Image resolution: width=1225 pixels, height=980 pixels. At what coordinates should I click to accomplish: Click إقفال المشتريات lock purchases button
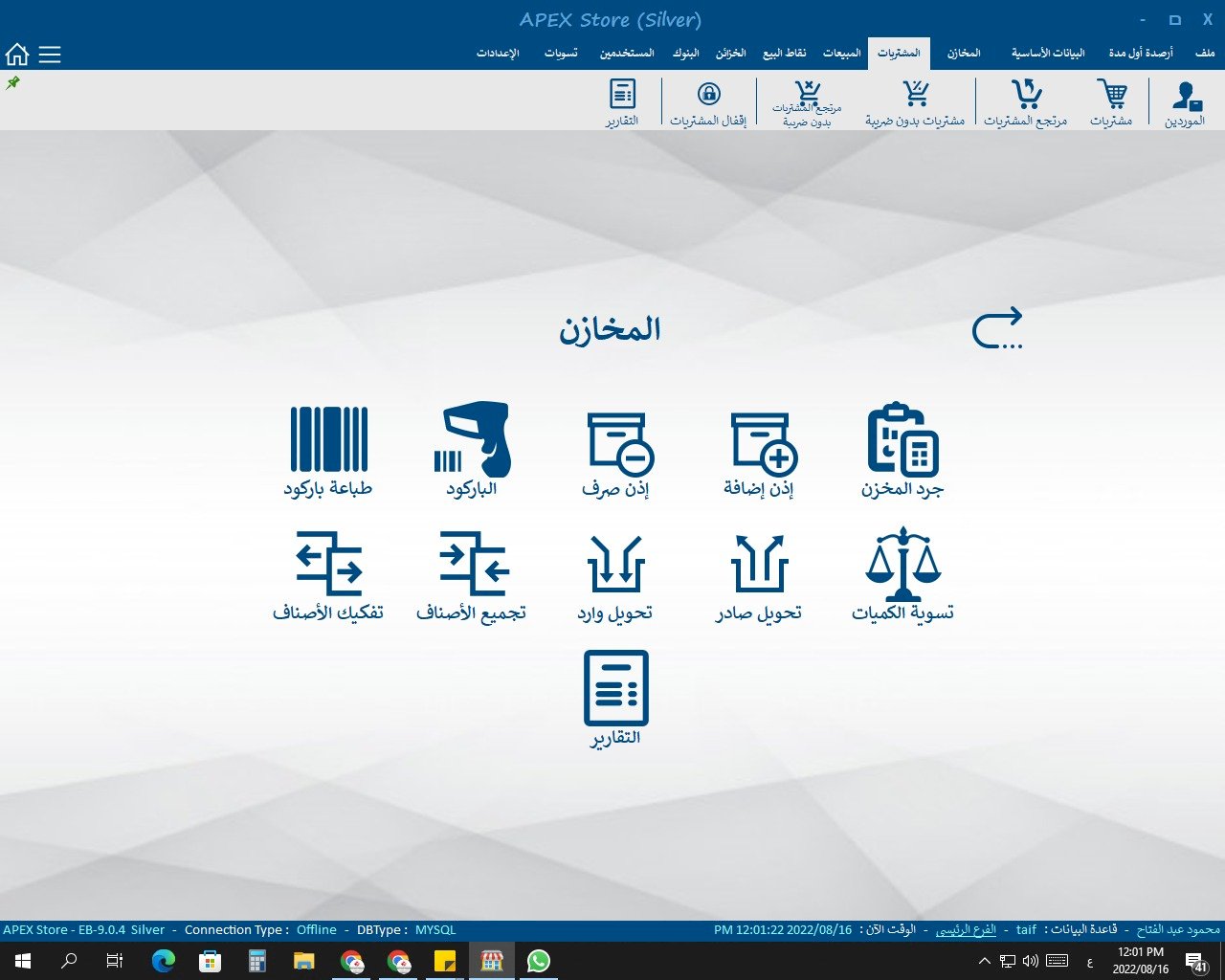(x=708, y=103)
